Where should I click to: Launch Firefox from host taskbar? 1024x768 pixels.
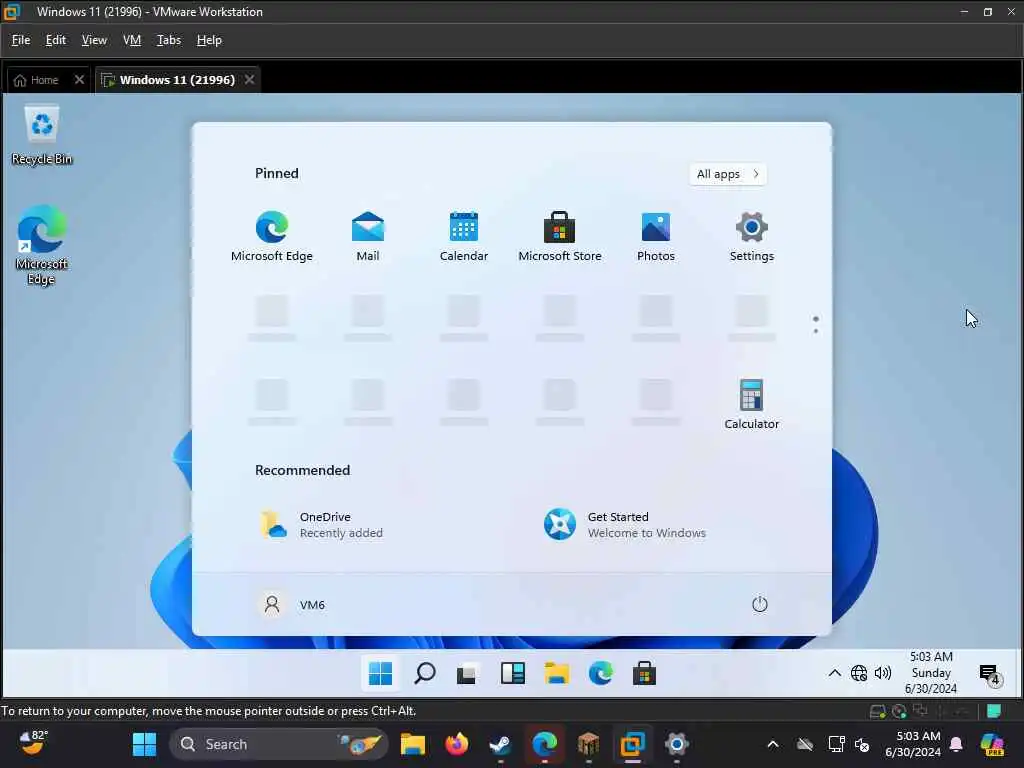(456, 744)
